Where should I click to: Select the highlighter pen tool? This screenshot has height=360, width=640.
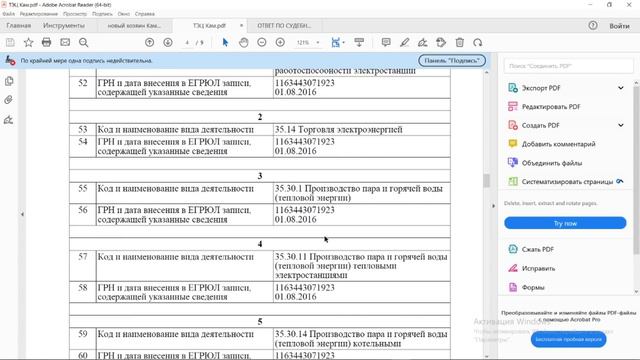[x=404, y=42]
